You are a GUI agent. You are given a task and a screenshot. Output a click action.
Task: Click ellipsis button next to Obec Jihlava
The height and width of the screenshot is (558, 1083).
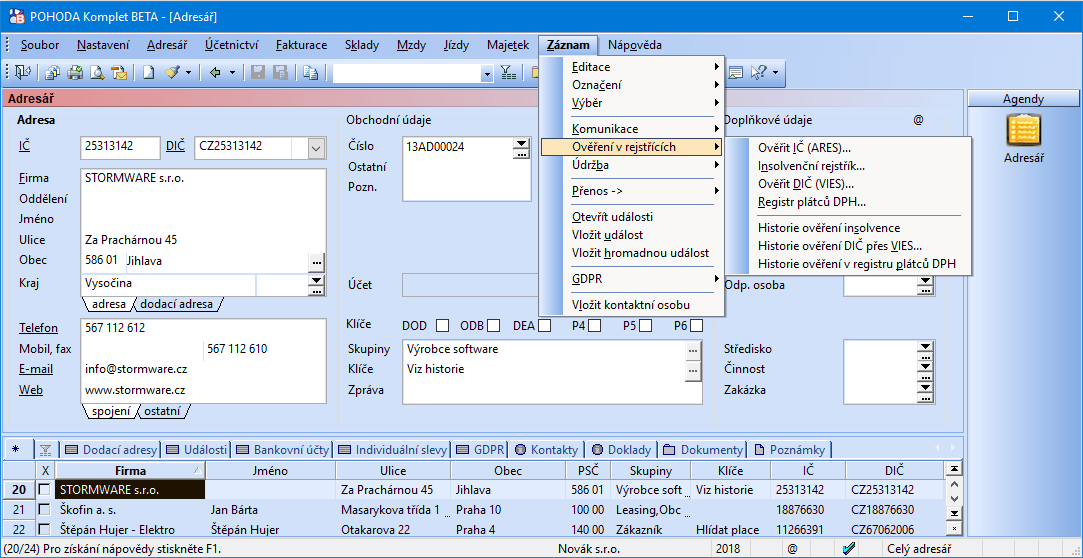[x=316, y=262]
